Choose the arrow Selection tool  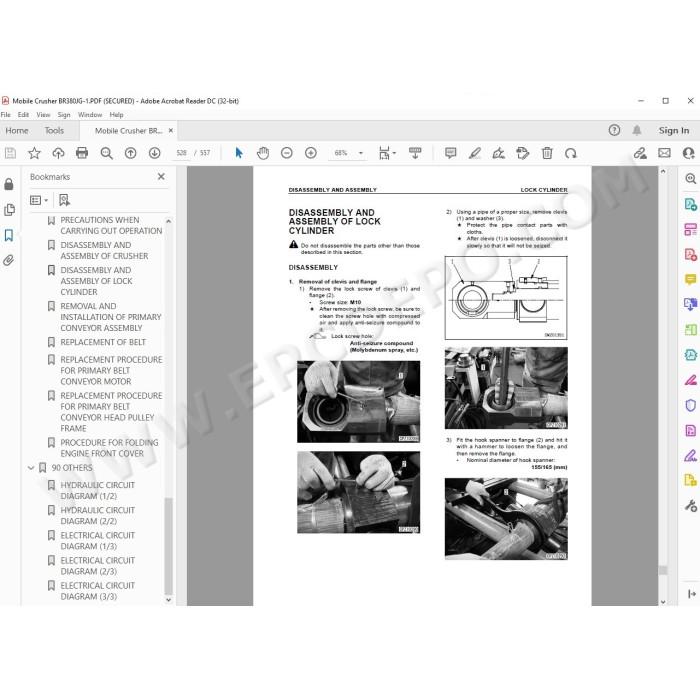tap(239, 153)
